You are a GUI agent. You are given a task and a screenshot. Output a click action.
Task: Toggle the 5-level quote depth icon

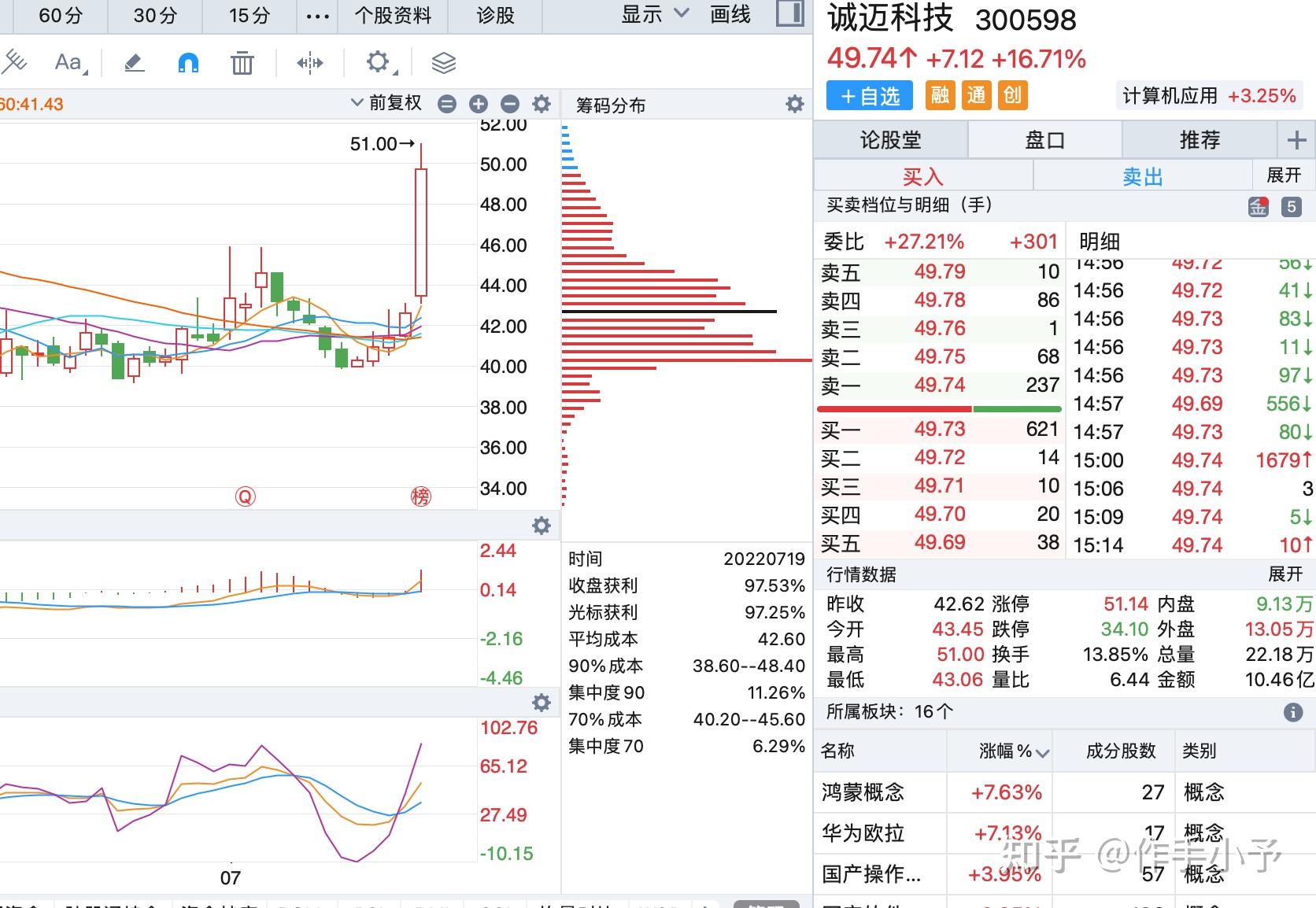point(1291,207)
